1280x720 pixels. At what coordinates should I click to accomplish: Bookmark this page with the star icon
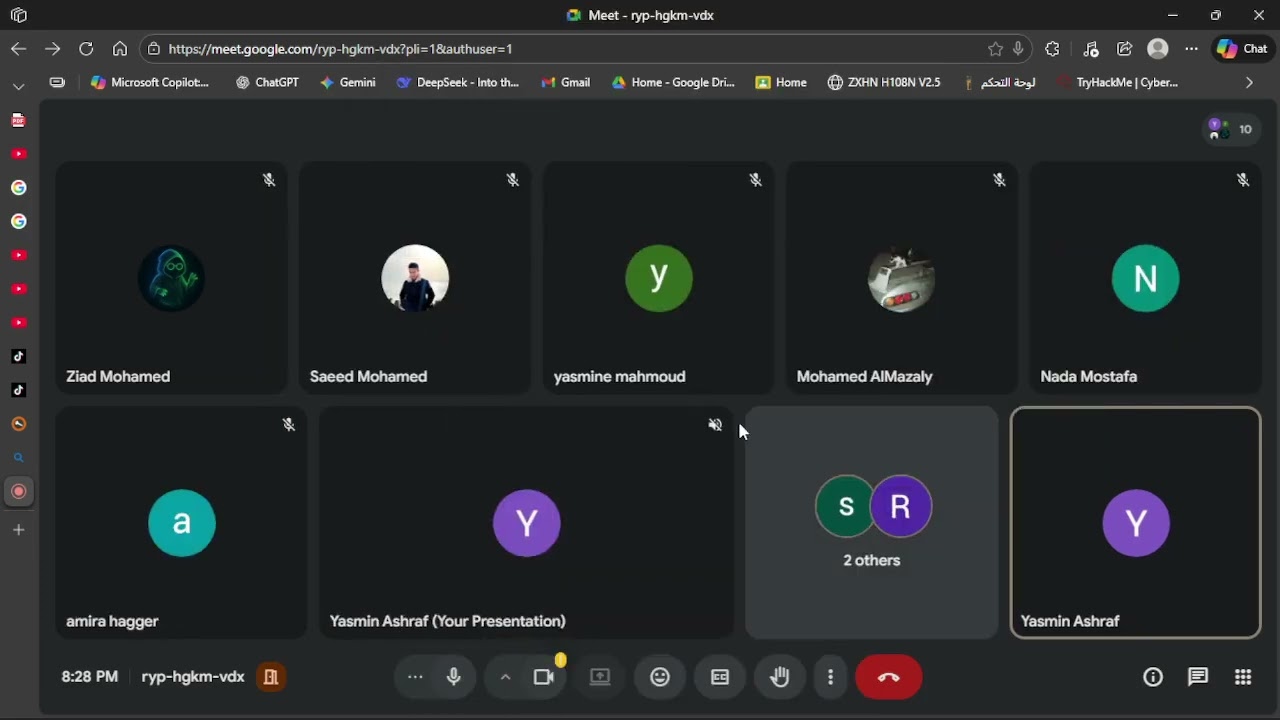995,49
